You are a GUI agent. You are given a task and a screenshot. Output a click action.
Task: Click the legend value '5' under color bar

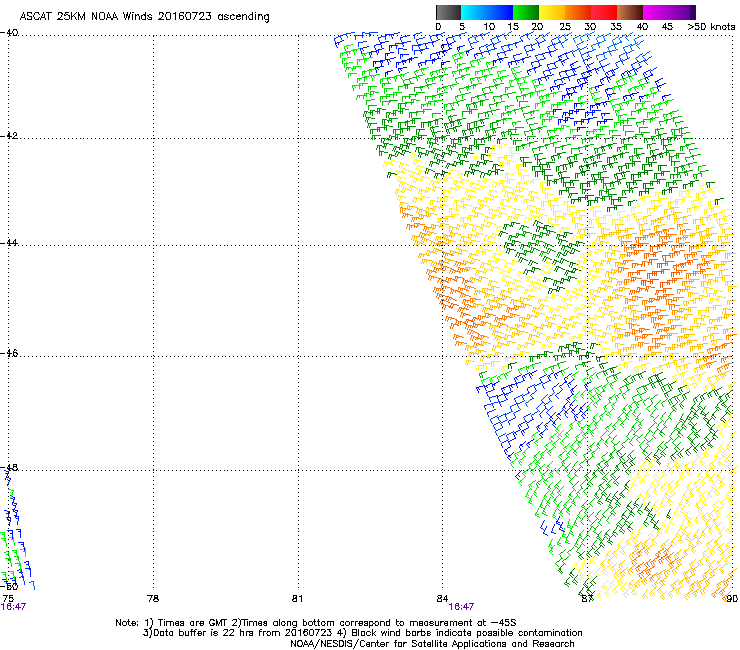[462, 27]
